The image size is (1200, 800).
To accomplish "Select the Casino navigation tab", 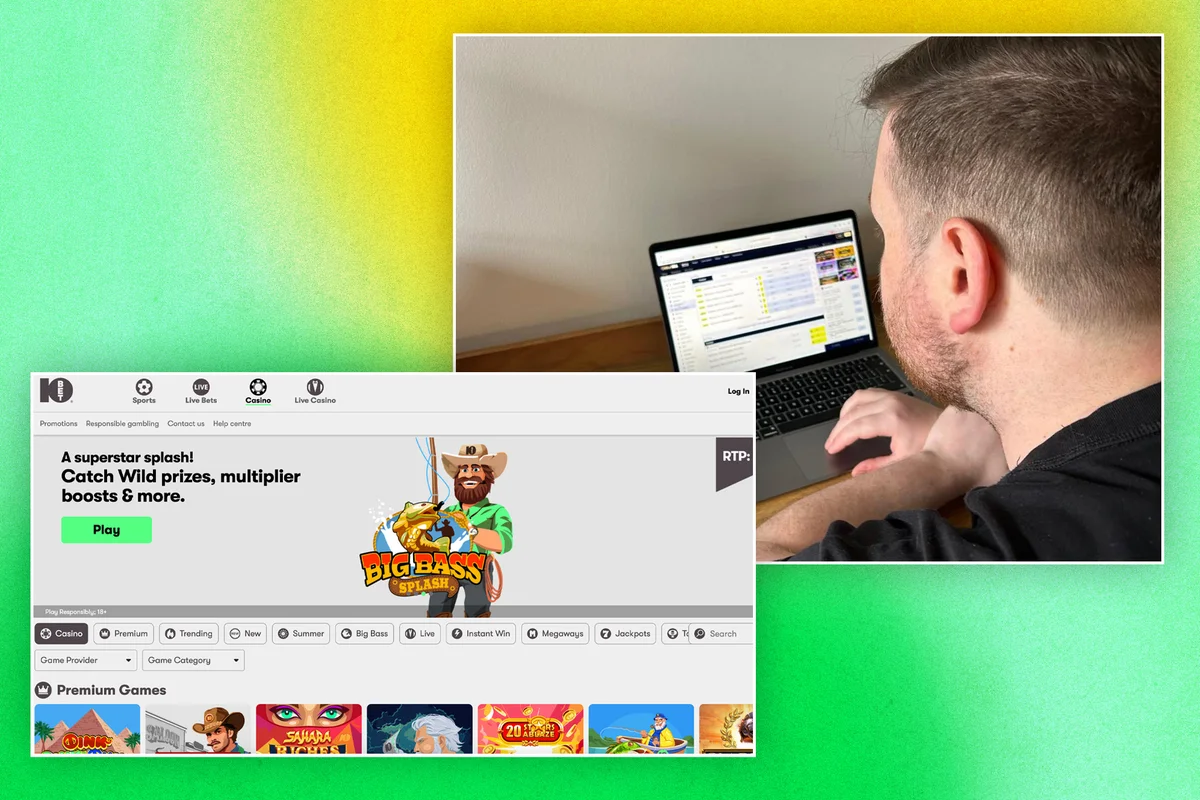I will [x=258, y=391].
